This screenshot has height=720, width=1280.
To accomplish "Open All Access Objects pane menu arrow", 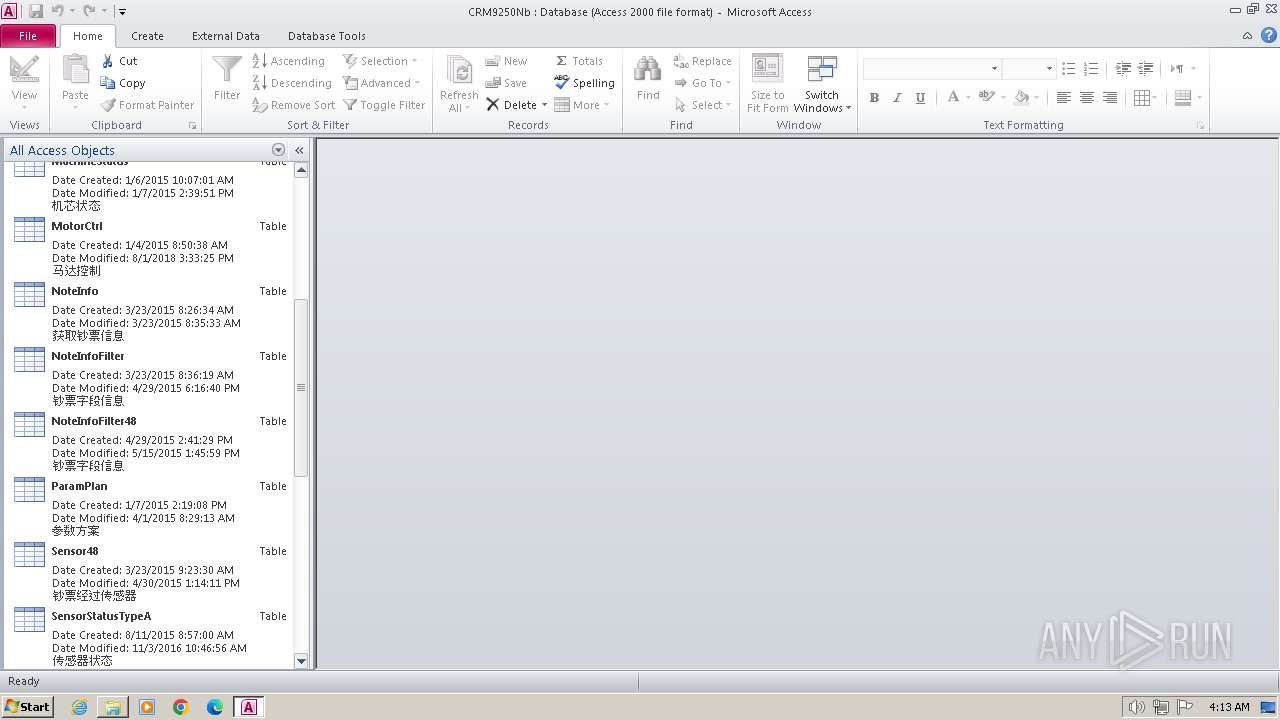I will point(278,150).
